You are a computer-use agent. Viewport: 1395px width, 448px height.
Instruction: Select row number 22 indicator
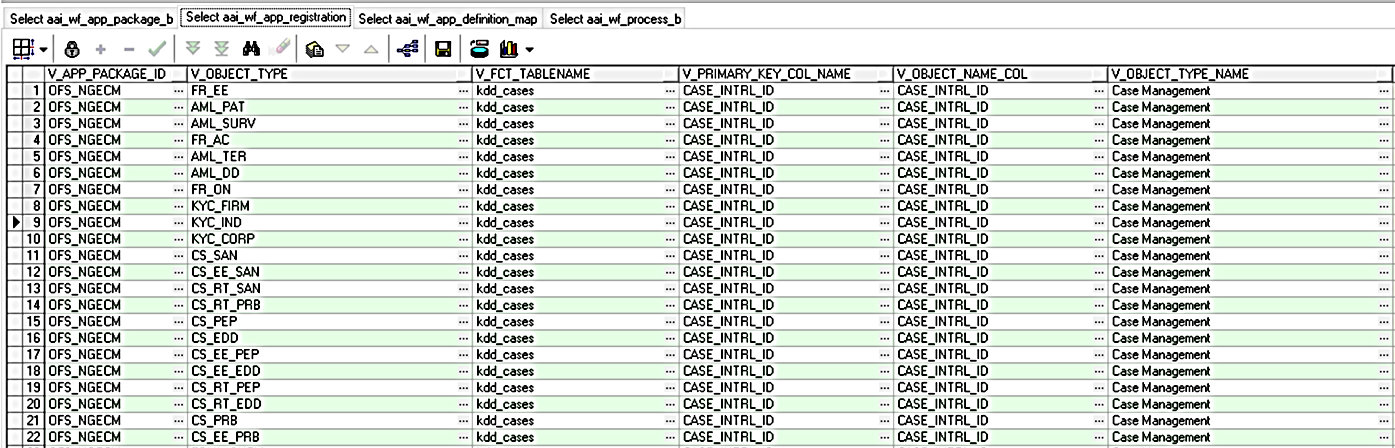32,437
